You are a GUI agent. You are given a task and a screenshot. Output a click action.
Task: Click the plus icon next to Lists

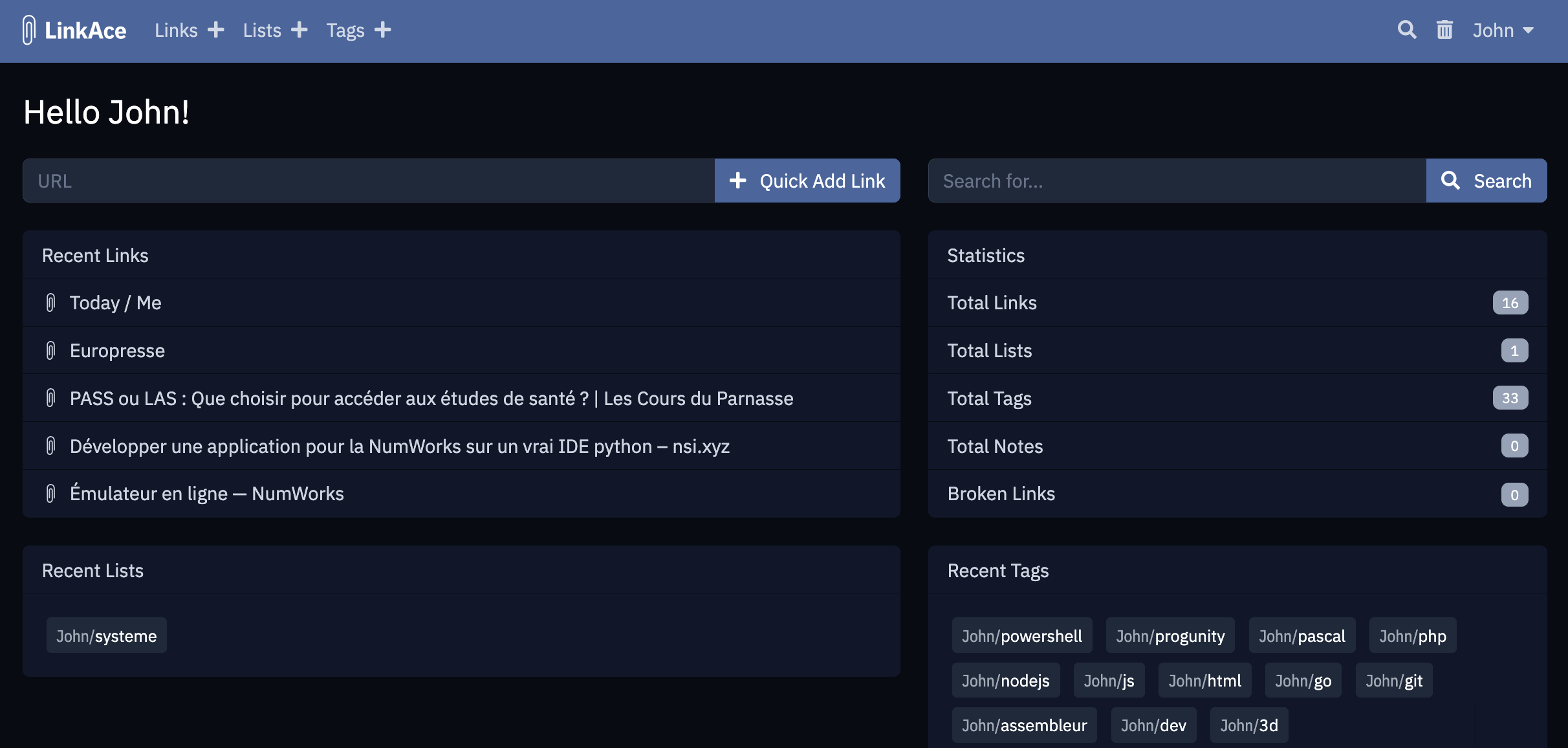(299, 30)
